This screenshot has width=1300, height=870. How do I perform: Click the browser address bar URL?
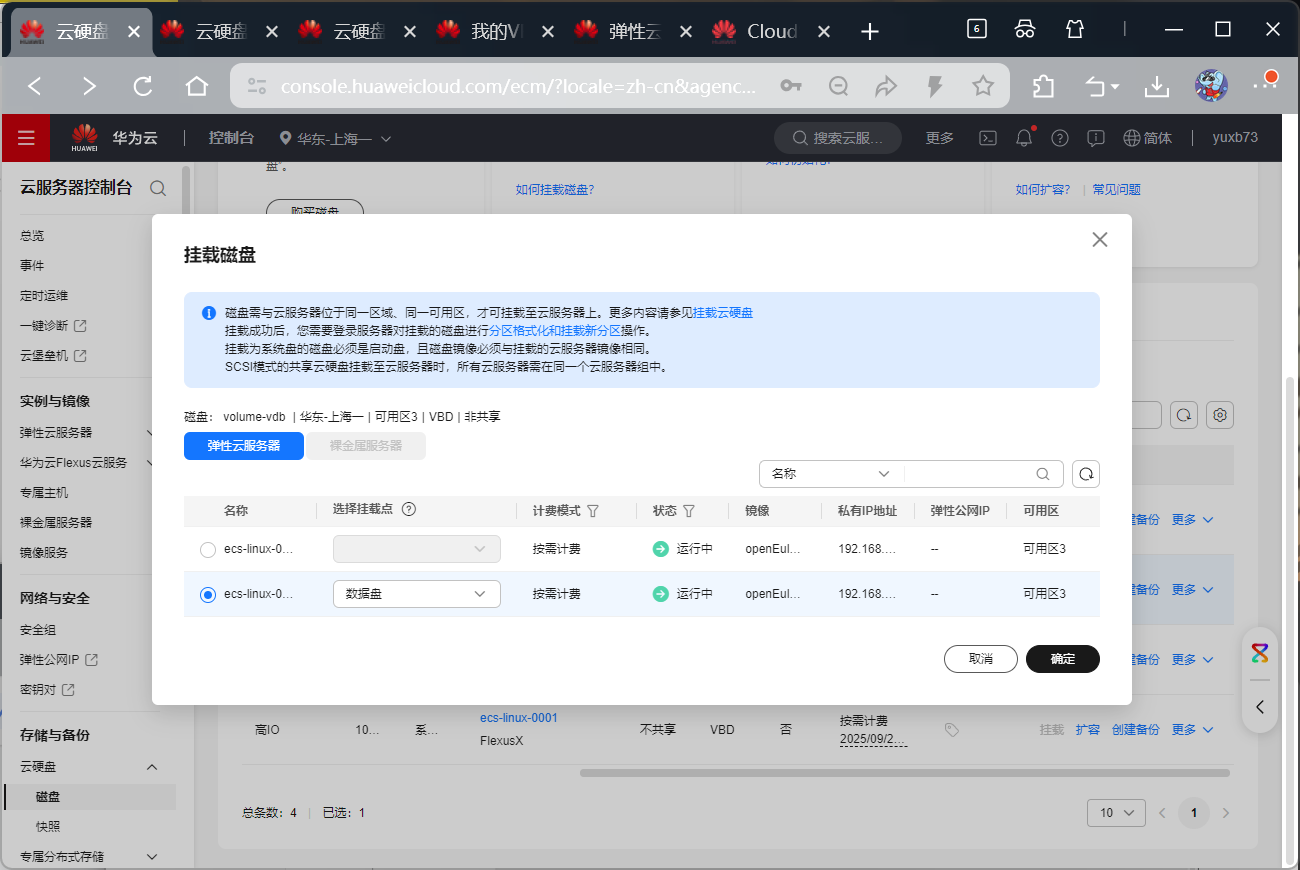(519, 86)
